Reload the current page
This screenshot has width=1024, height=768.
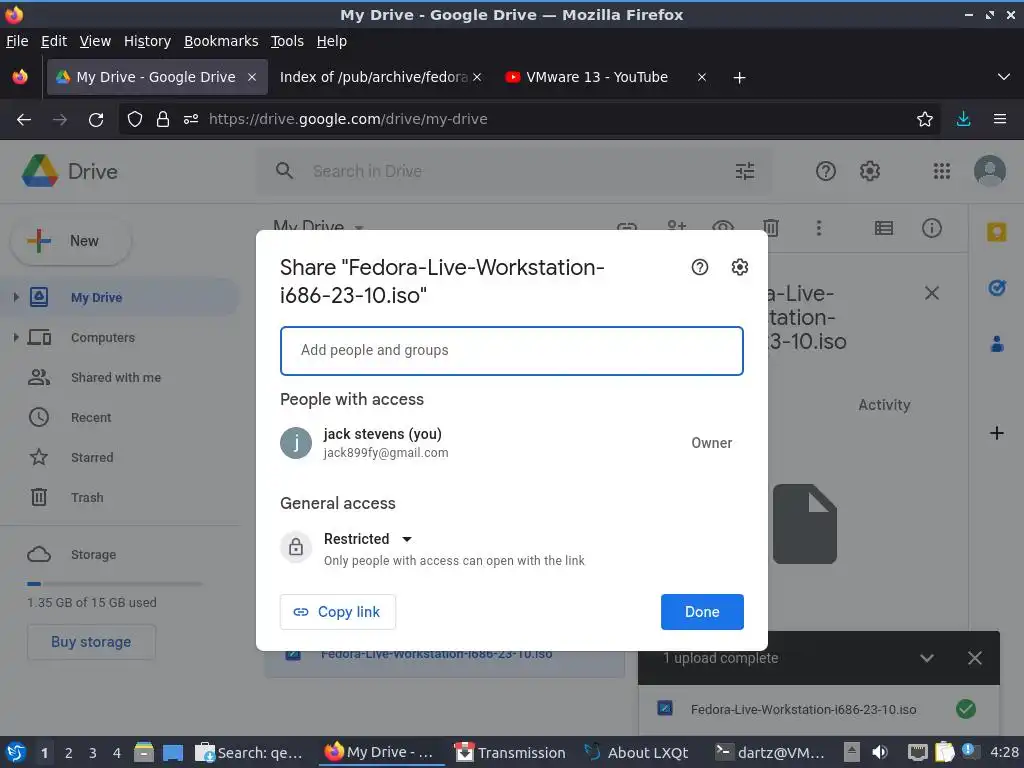[96, 120]
